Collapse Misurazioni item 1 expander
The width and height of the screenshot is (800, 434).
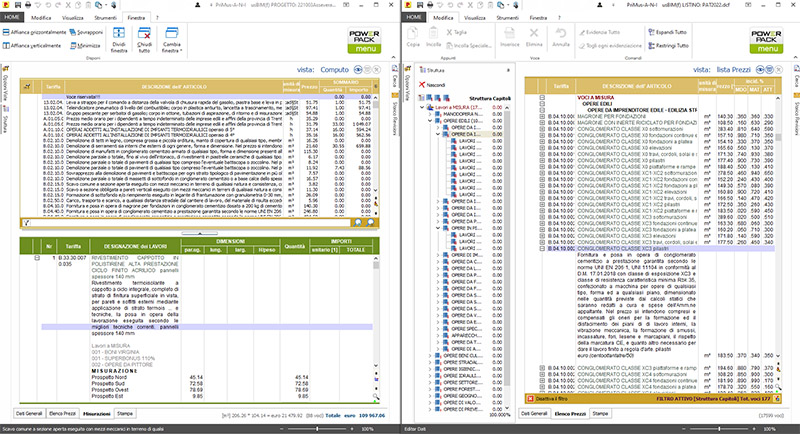[x=37, y=258]
